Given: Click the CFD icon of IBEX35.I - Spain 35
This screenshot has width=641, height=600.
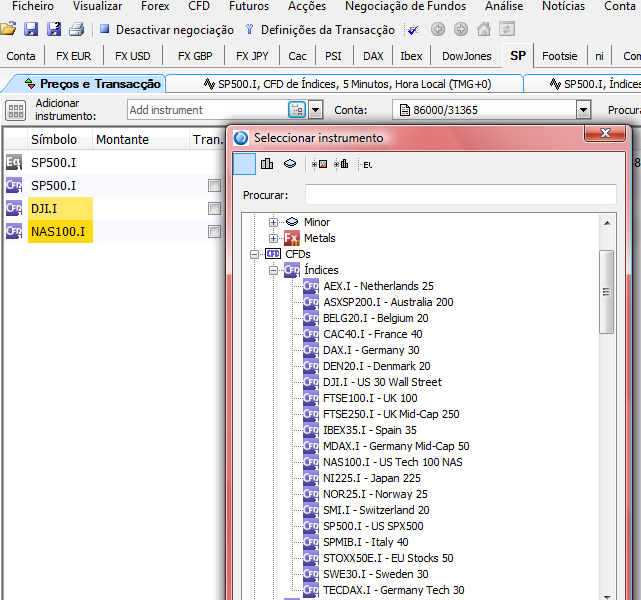Looking at the screenshot, I should click(311, 430).
